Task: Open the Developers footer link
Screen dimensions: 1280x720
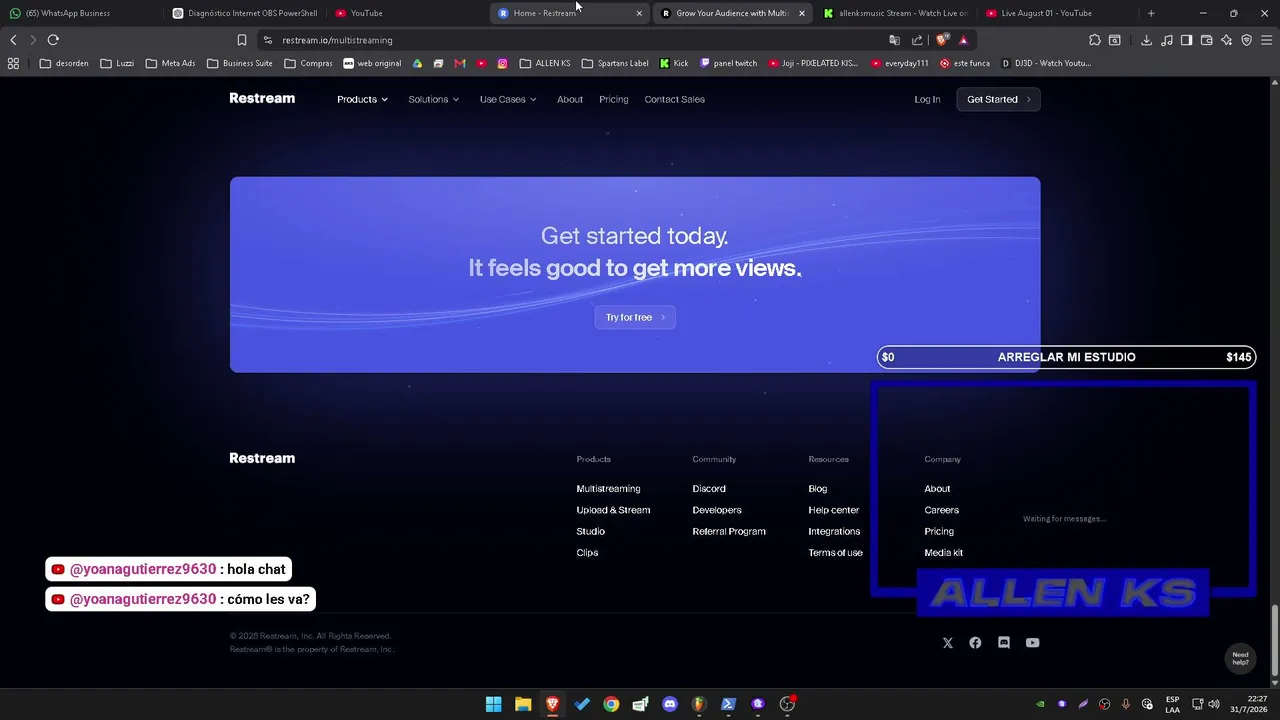Action: (717, 510)
